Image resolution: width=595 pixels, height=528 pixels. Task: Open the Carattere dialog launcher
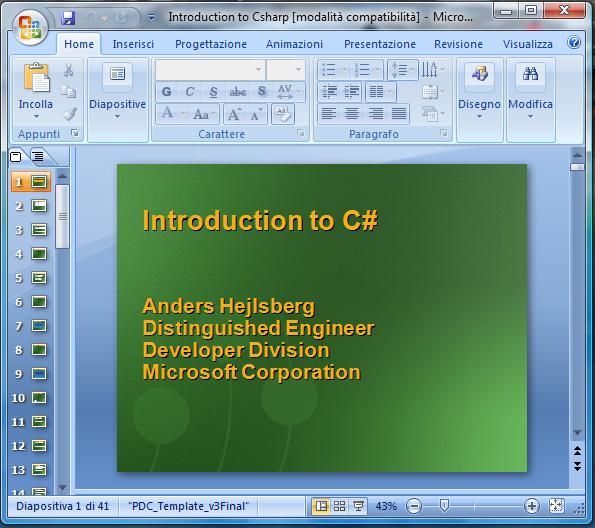coord(301,133)
